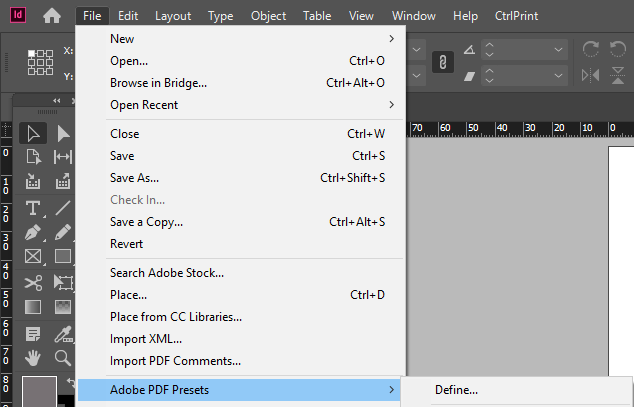Toggle constrain proportions chain link
The width and height of the screenshot is (634, 407).
coord(443,62)
